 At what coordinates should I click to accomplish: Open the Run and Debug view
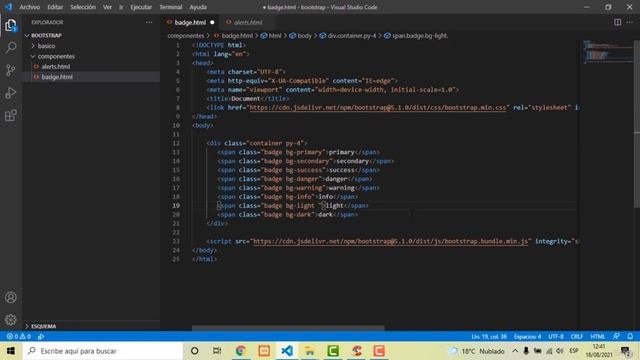tap(11, 93)
